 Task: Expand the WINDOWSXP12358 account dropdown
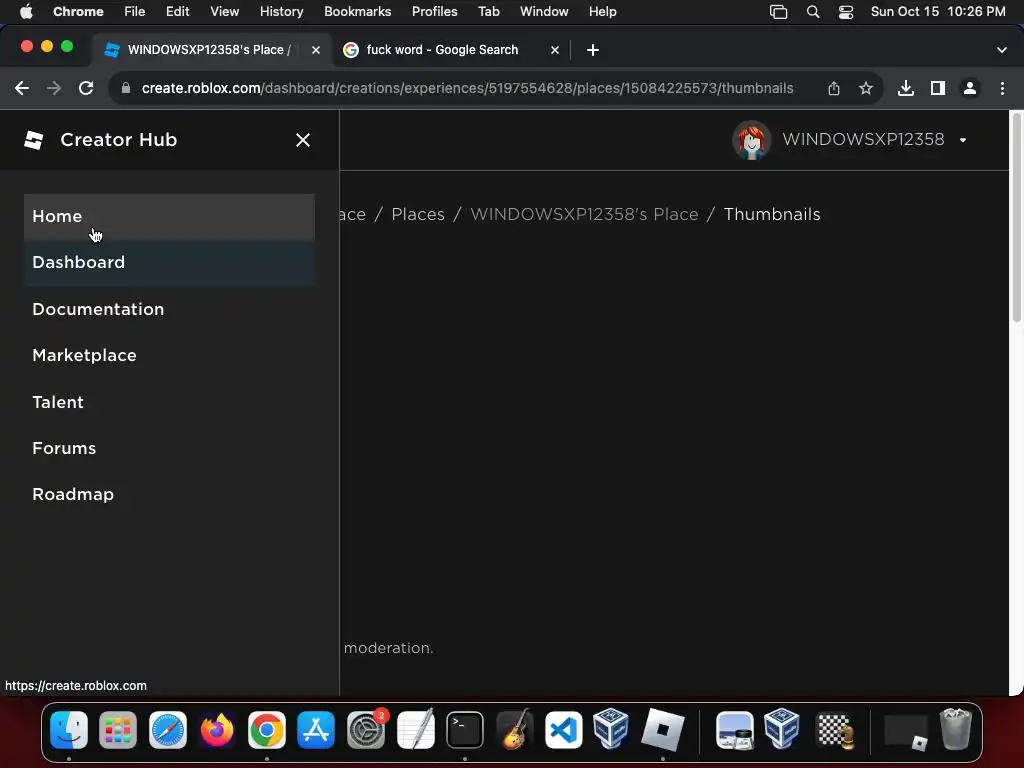pyautogui.click(x=963, y=140)
